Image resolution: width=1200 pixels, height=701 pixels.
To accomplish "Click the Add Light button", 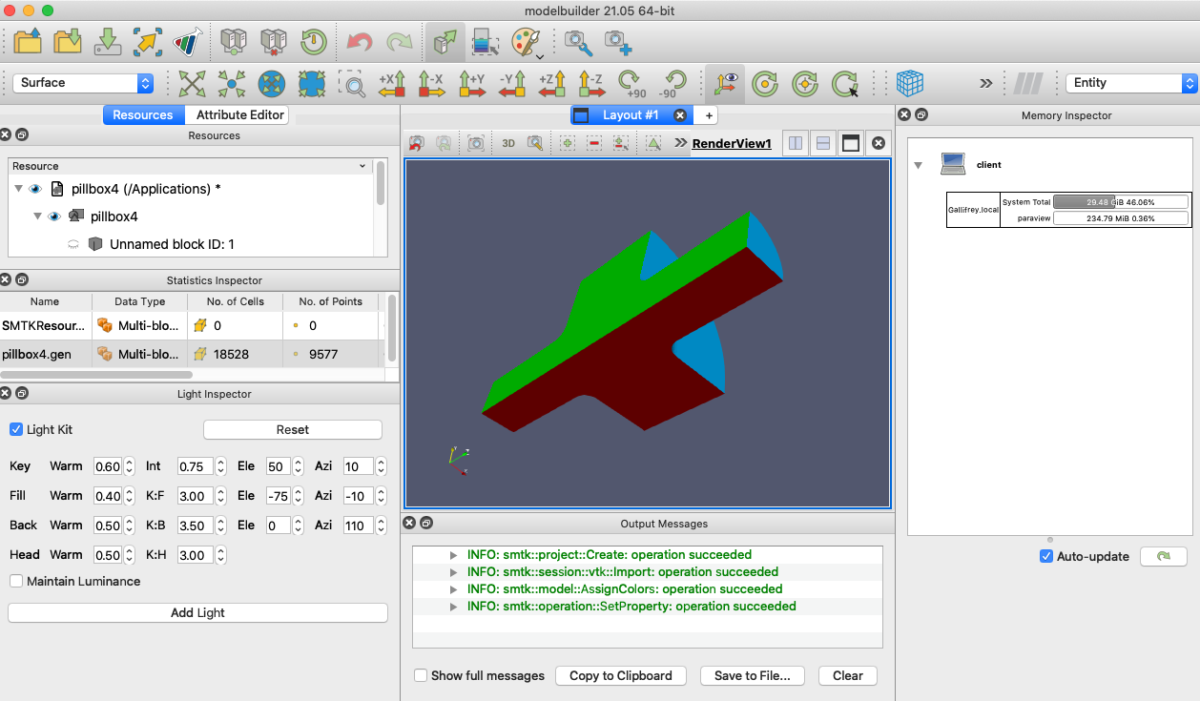I will coord(198,613).
